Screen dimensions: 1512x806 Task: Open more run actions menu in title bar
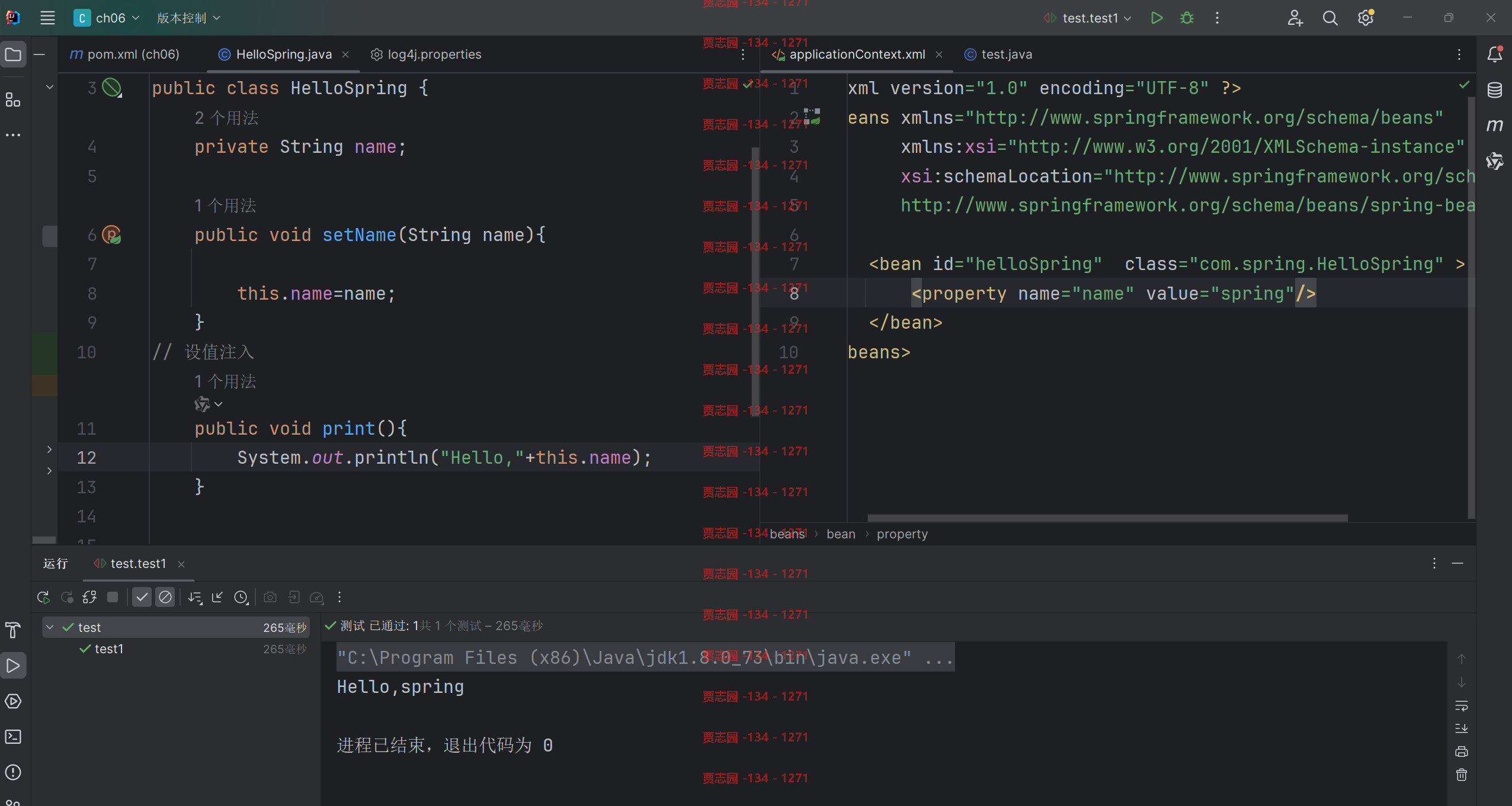pos(1217,18)
